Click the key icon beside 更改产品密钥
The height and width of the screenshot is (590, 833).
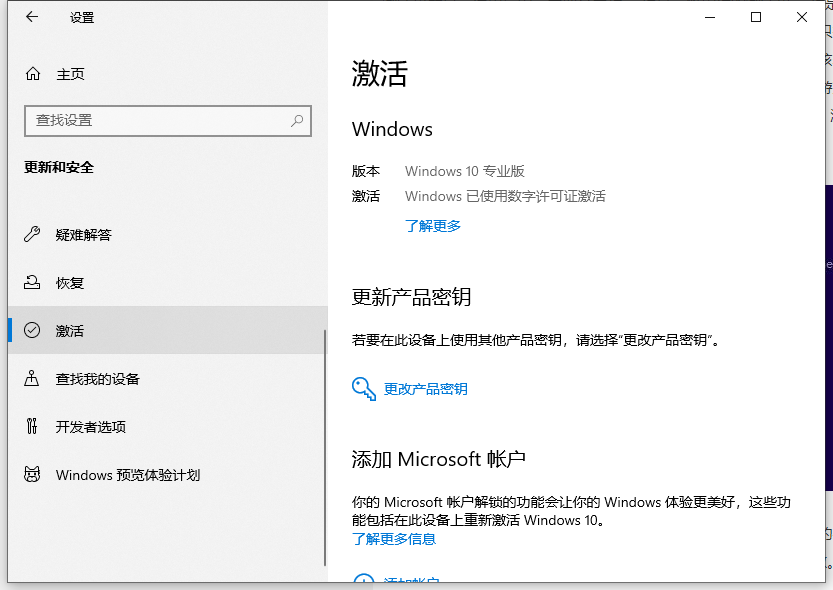pos(363,389)
